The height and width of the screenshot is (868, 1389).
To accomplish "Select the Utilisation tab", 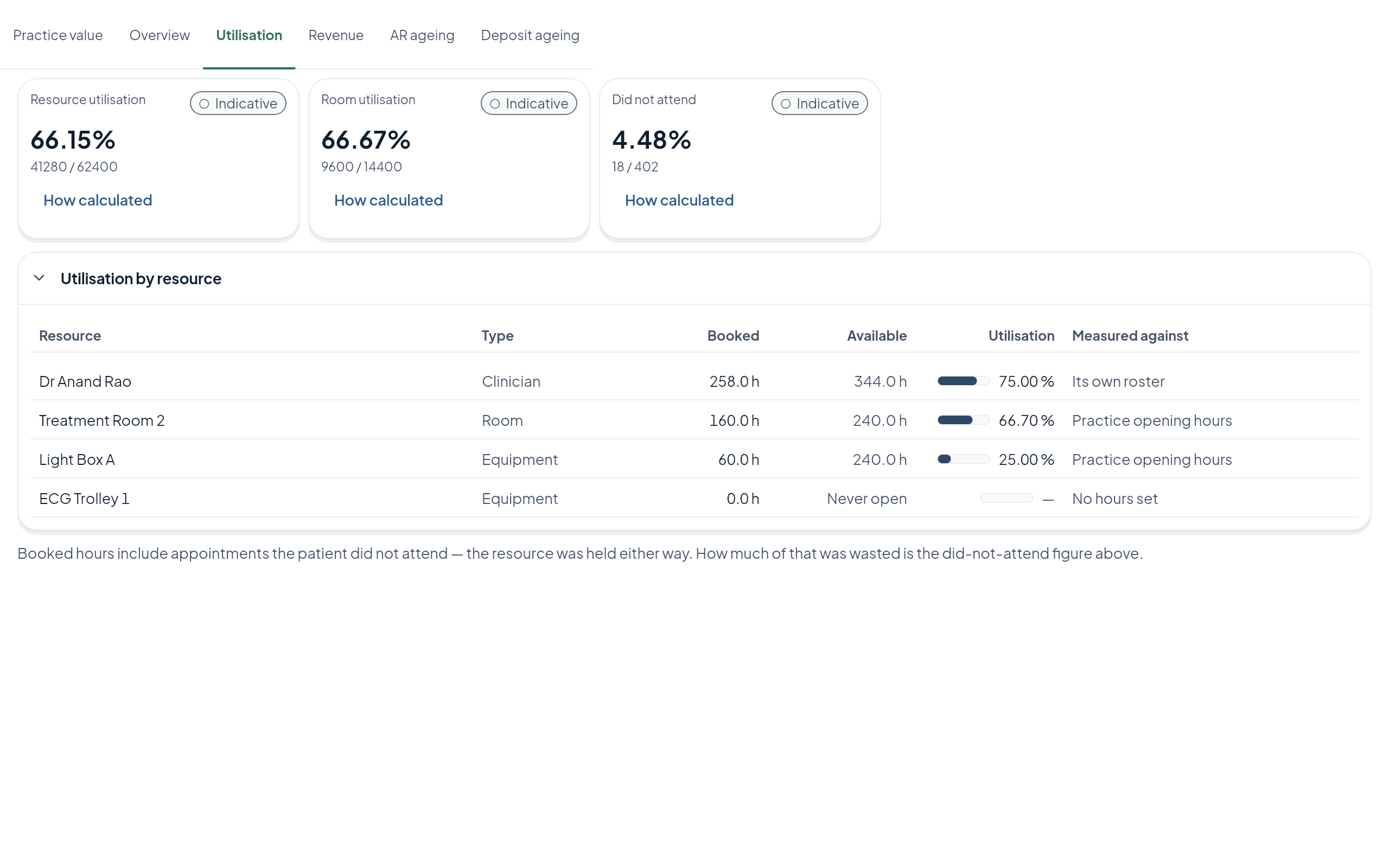I will 249,35.
